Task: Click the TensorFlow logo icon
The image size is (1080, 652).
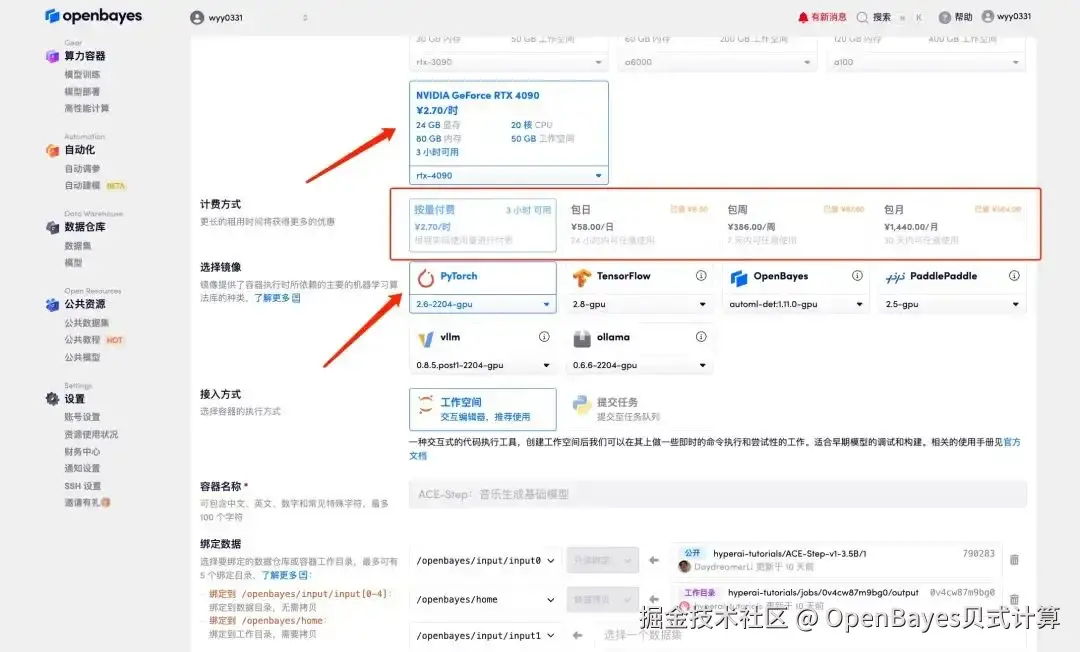Action: pos(582,277)
